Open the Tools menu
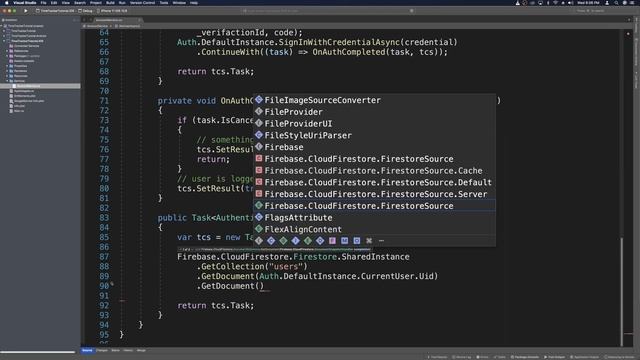The width and height of the screenshot is (640, 360). (164, 3)
